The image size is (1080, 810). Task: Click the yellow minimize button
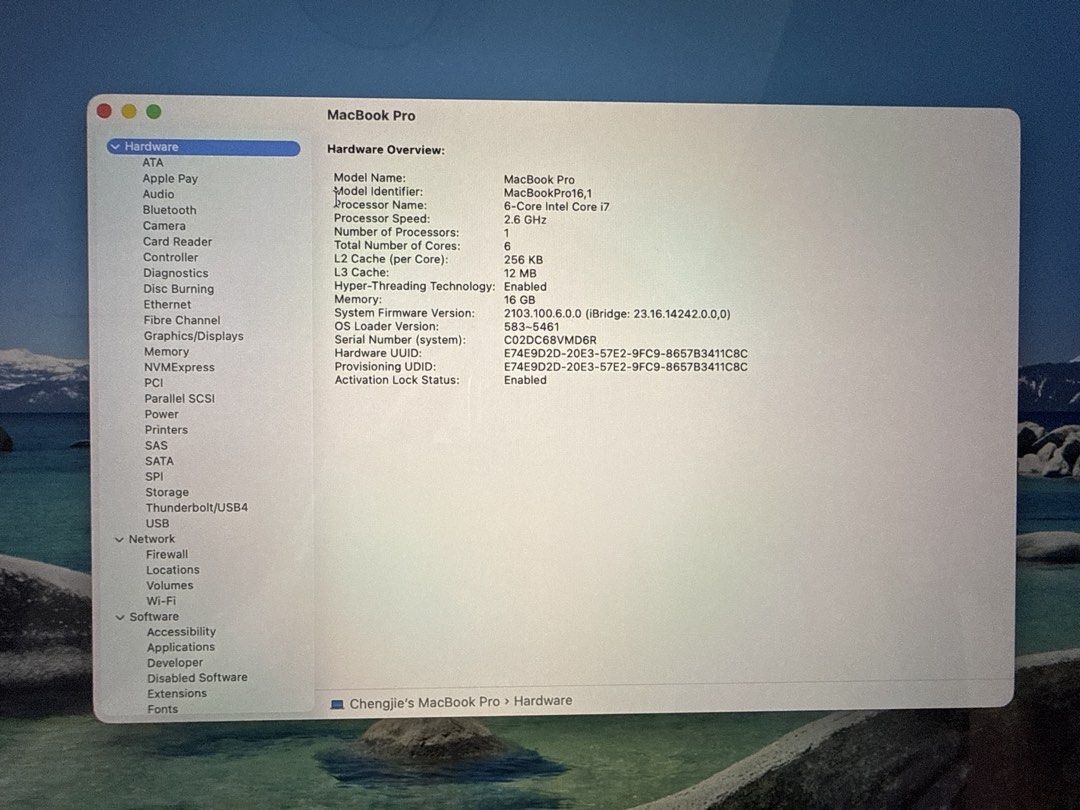129,112
